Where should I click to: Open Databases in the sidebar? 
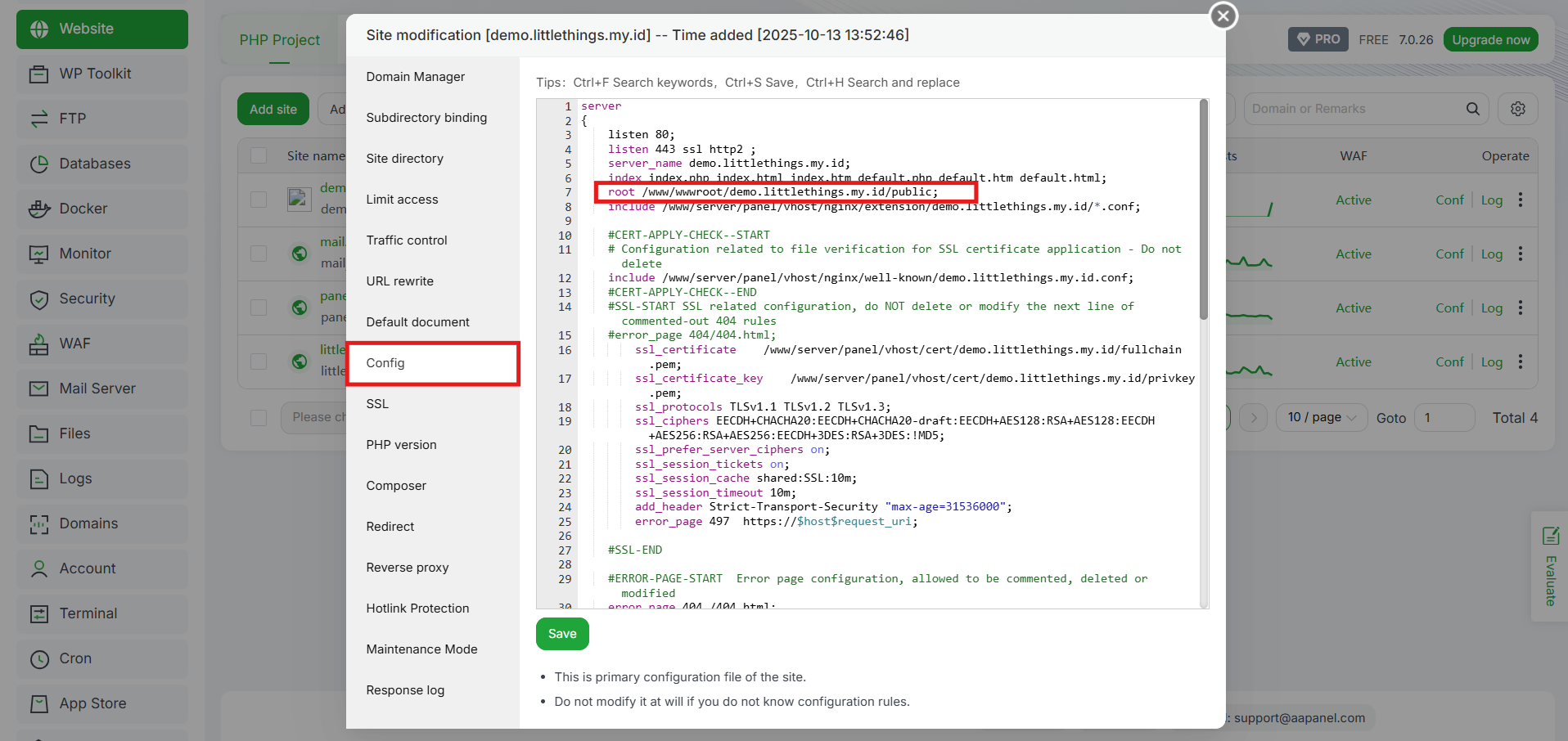coord(102,164)
